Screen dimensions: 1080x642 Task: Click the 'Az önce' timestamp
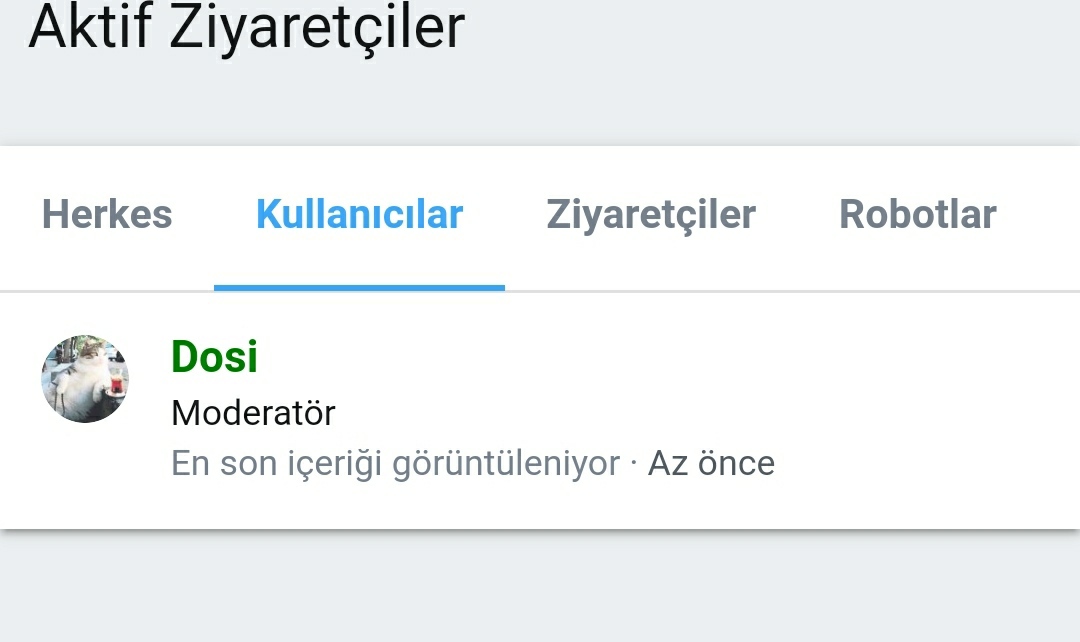click(711, 463)
